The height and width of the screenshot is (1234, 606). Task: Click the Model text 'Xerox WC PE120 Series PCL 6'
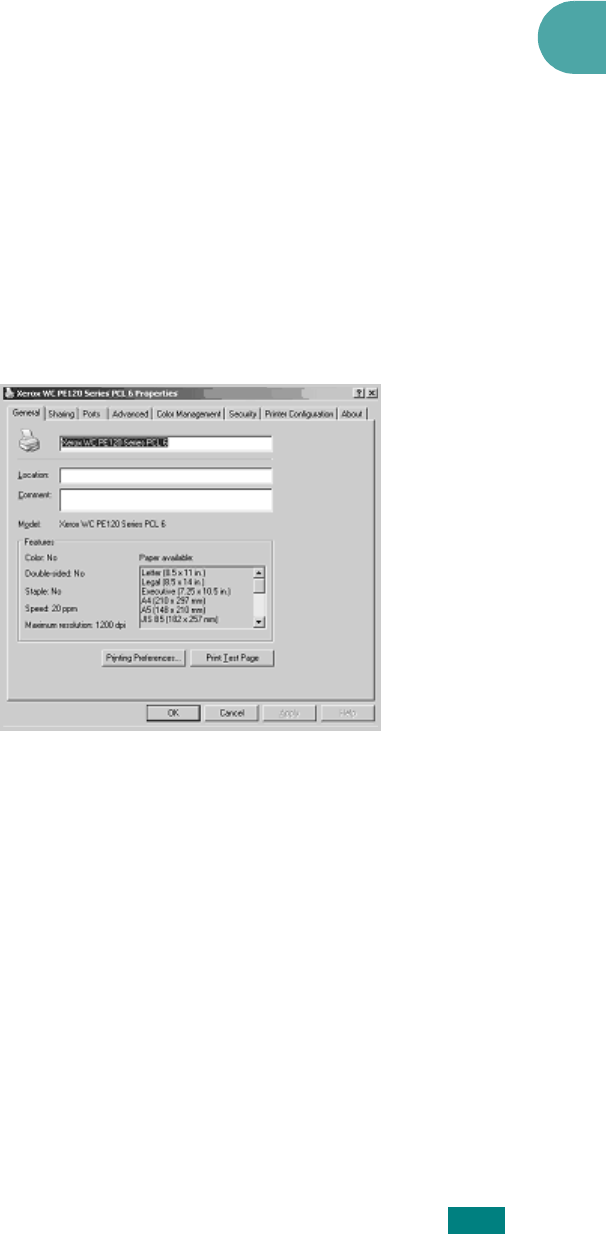point(112,524)
